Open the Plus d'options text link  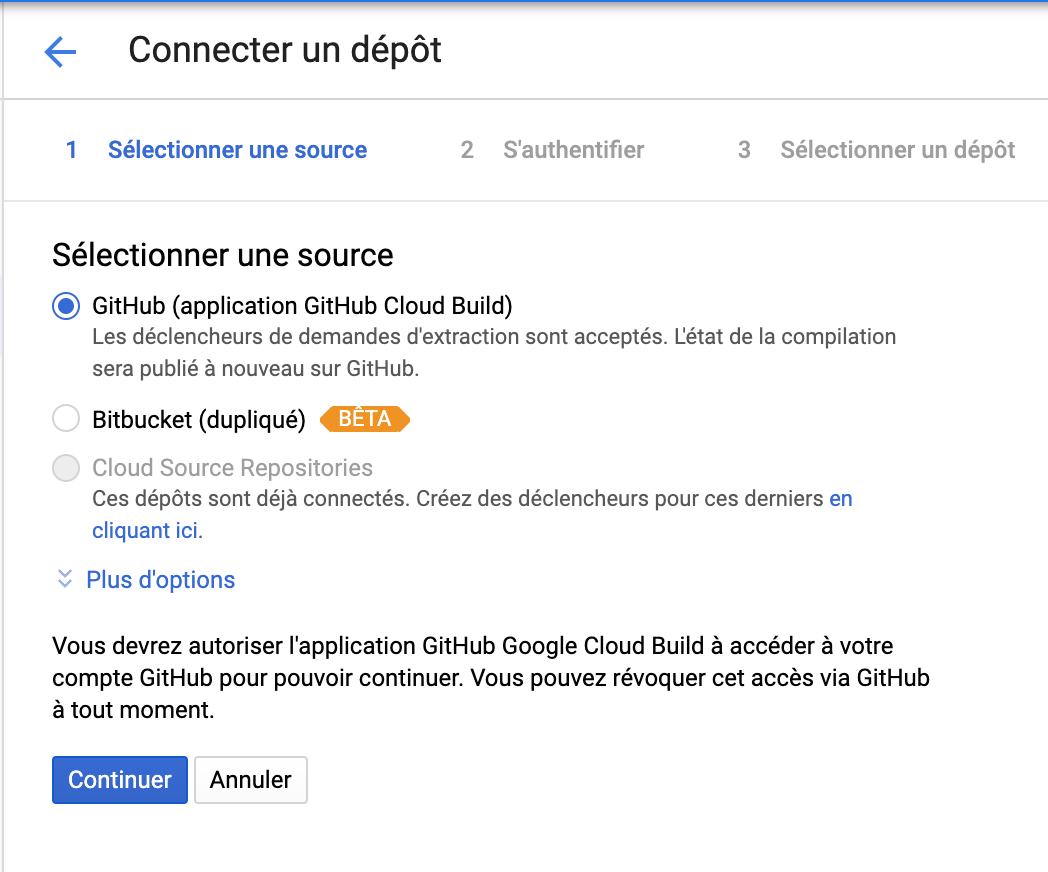[160, 579]
